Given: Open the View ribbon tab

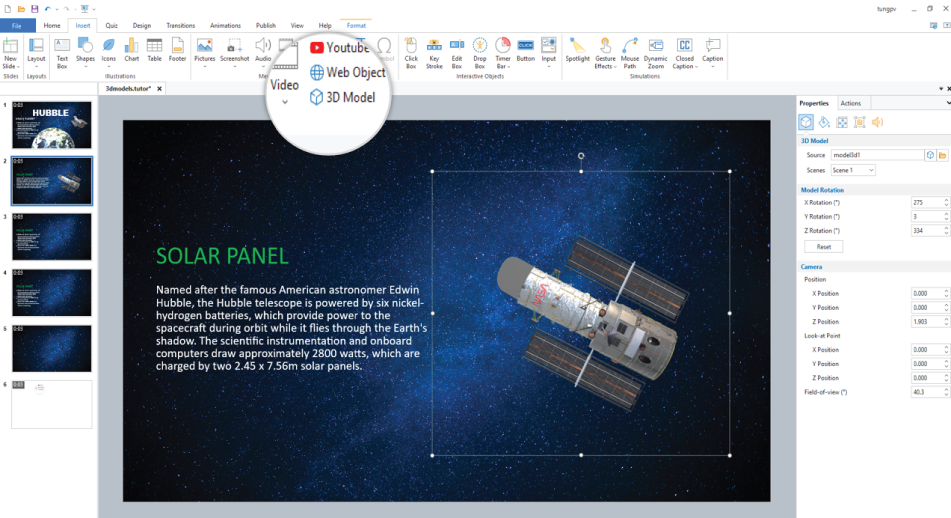Looking at the screenshot, I should point(297,25).
